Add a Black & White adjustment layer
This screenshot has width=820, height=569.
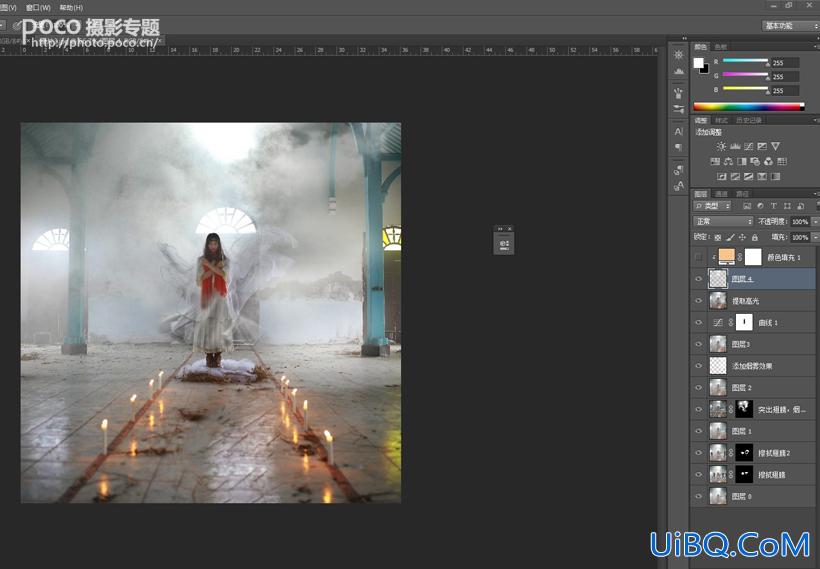[x=742, y=162]
